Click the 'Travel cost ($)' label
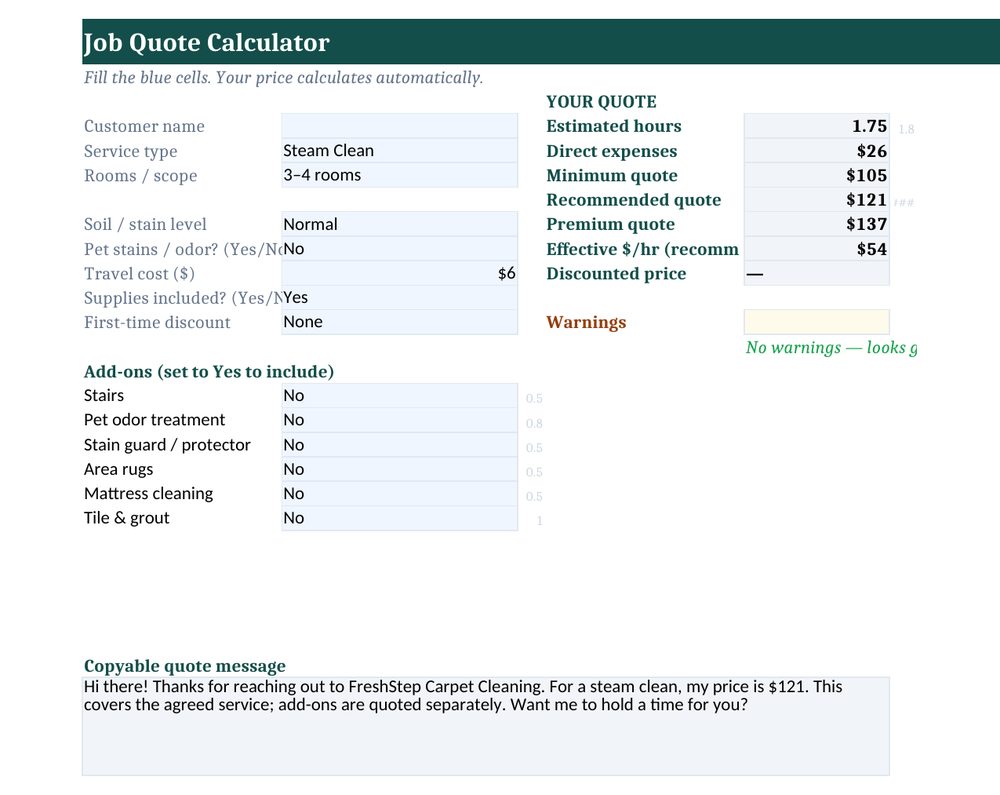1000x795 pixels. click(x=139, y=274)
